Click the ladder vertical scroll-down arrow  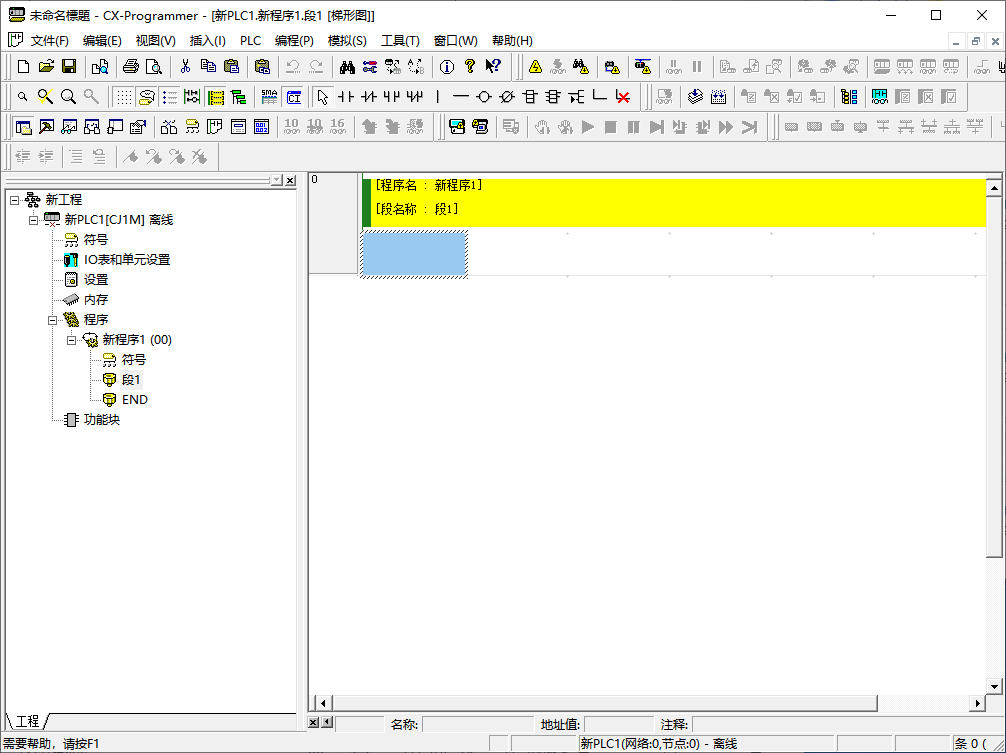pos(994,686)
